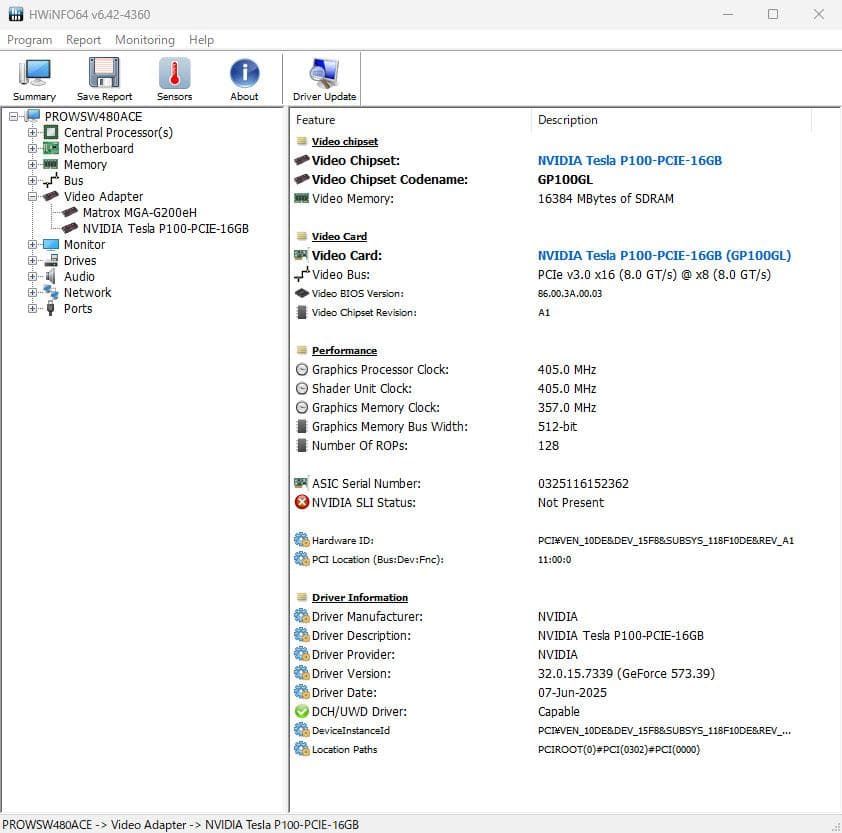842x833 pixels.
Task: Open the Program menu
Action: tap(29, 40)
